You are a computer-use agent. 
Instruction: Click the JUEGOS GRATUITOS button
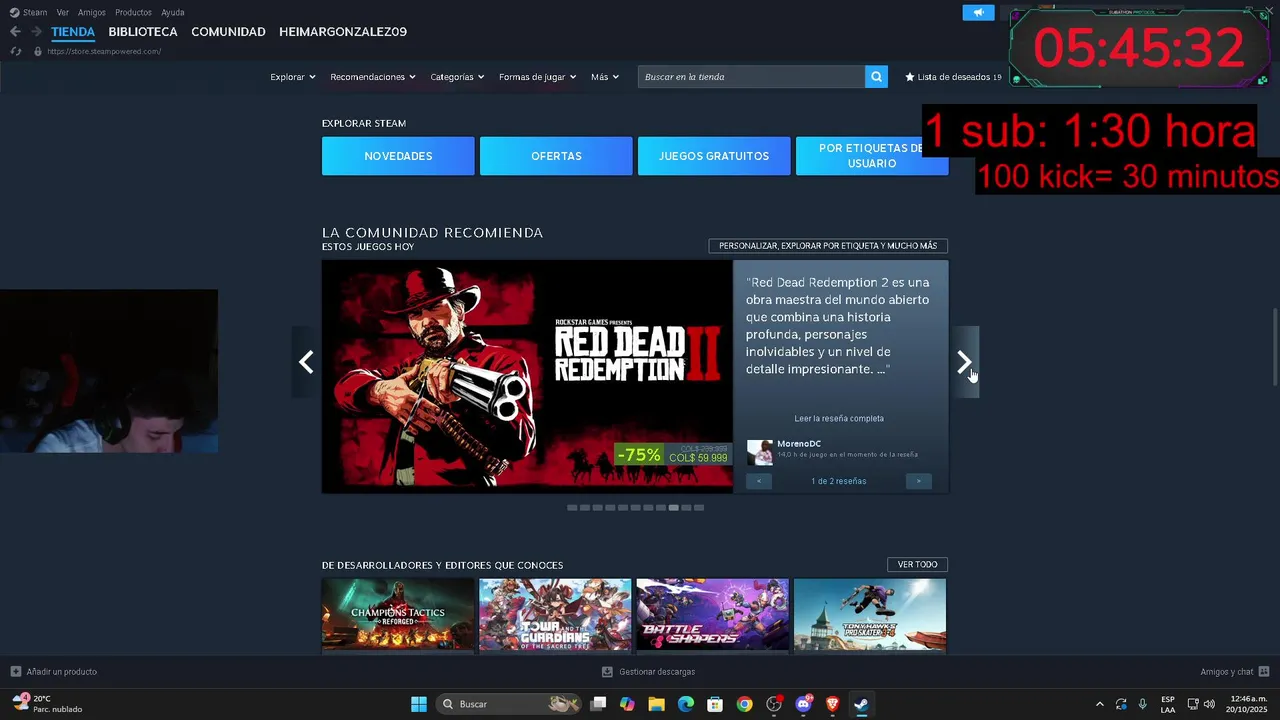pos(714,156)
